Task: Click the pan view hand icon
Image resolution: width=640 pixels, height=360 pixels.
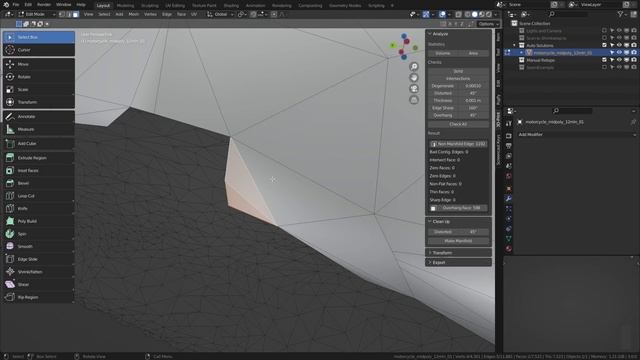Action: (414, 78)
